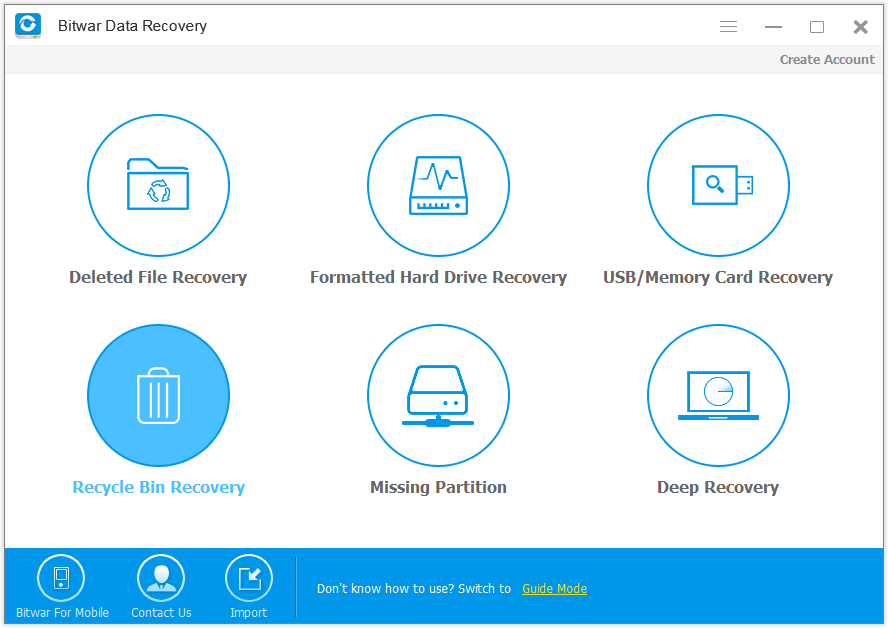The height and width of the screenshot is (628, 888).
Task: Select the Deleted File Recovery mode icon
Action: coord(158,185)
